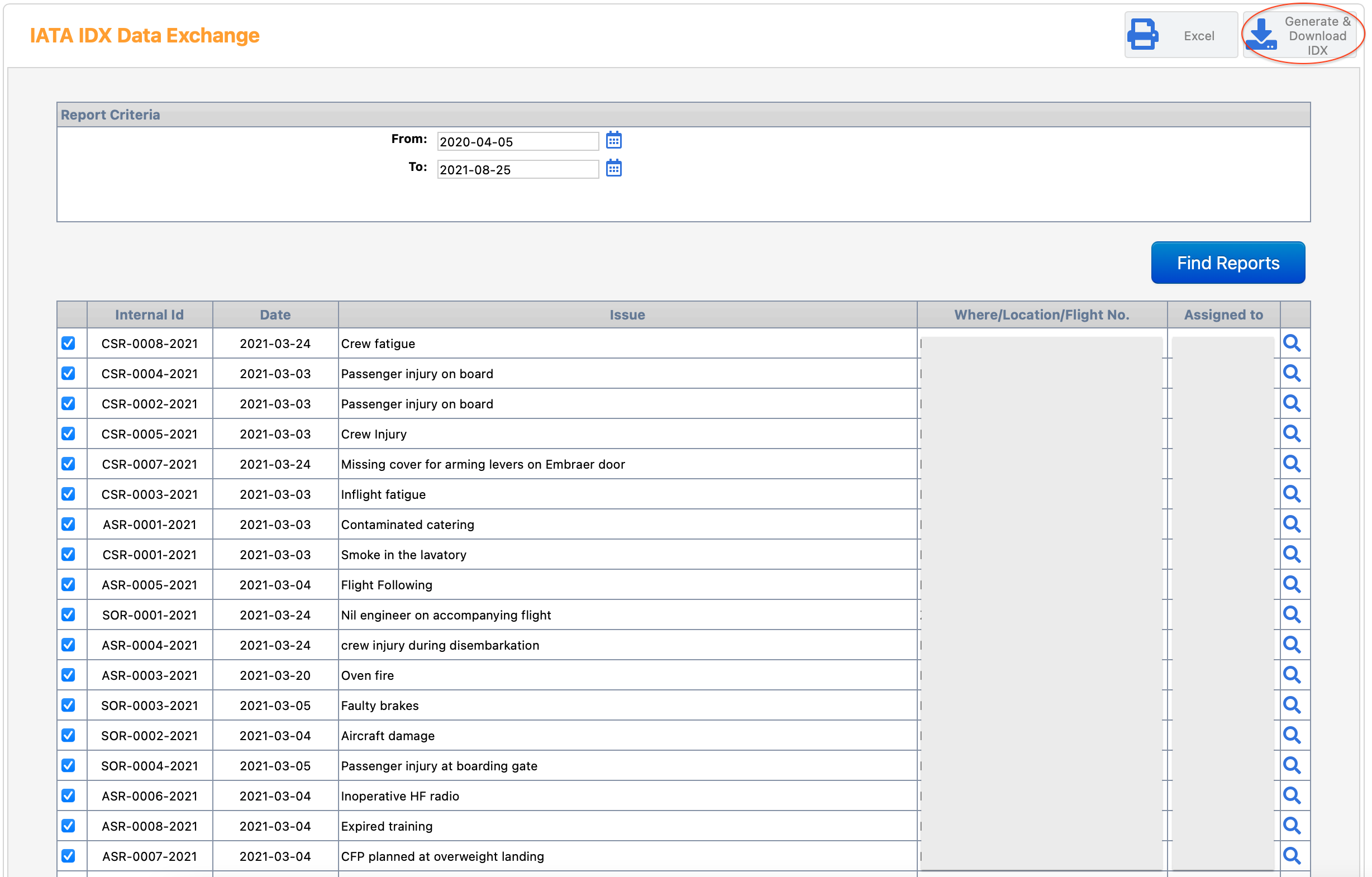
Task: Toggle checkbox for ASR-0007-2021
Action: coord(68,856)
